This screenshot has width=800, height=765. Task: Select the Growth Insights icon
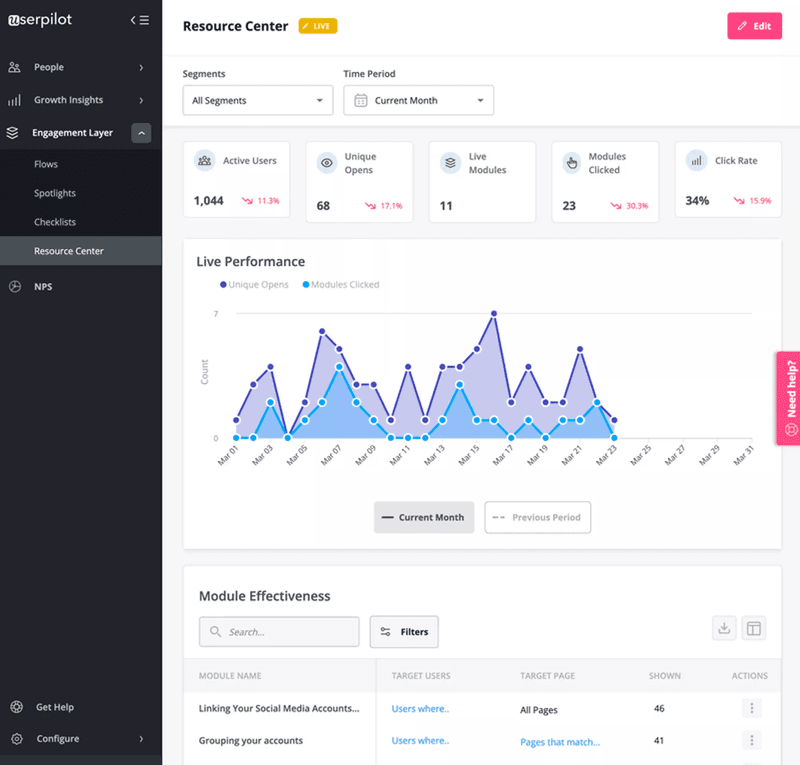[x=14, y=100]
